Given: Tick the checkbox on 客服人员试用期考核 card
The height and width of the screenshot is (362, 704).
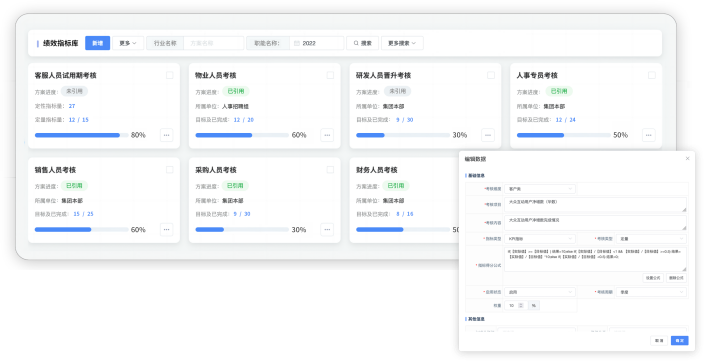Looking at the screenshot, I should point(170,75).
